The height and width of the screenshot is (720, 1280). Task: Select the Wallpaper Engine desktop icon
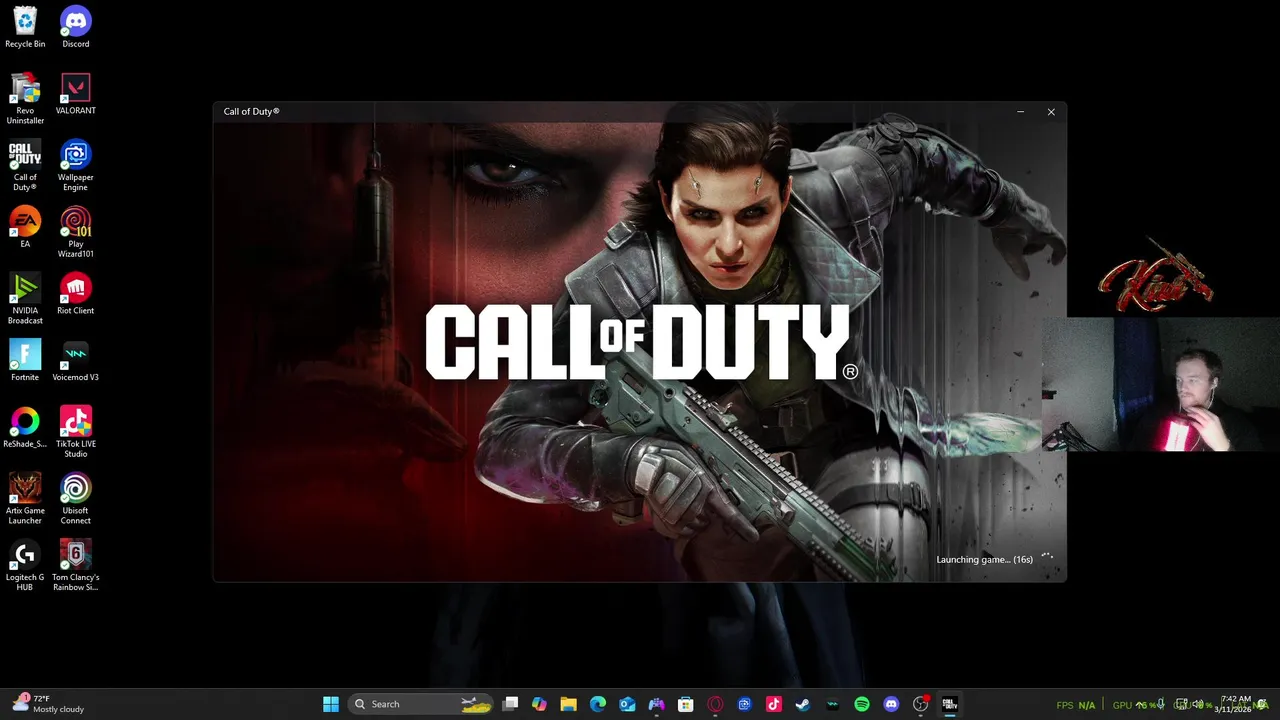[x=76, y=165]
